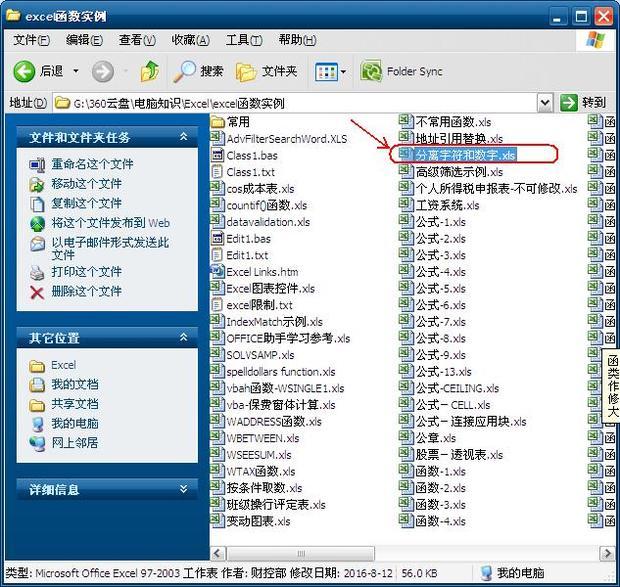Image resolution: width=620 pixels, height=587 pixels.
Task: Click rename this file task icon
Action: pos(37,164)
